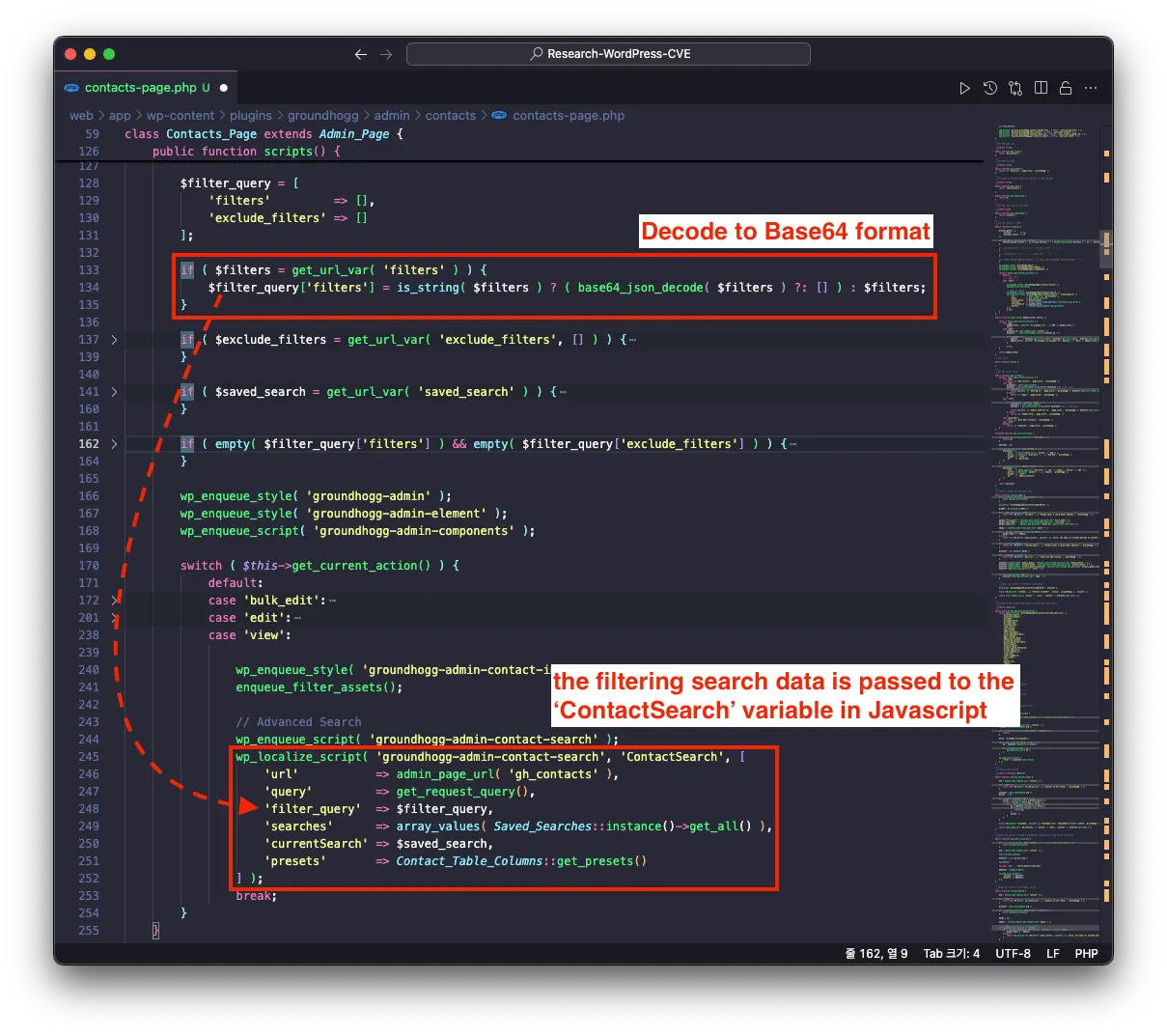Change indentation via 'Tab 크기: 4'

pos(951,954)
